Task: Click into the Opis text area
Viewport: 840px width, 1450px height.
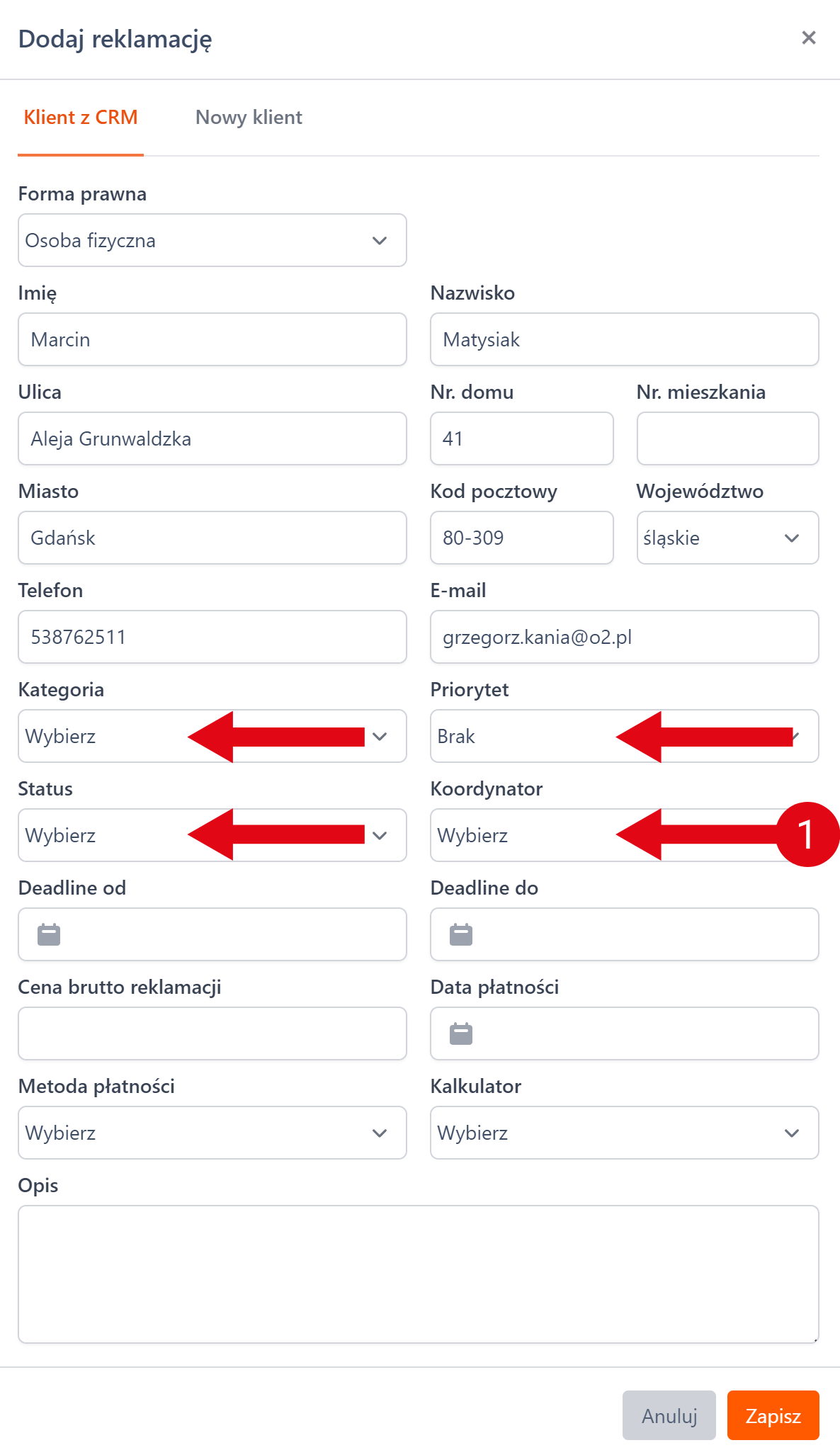Action: tap(418, 1274)
